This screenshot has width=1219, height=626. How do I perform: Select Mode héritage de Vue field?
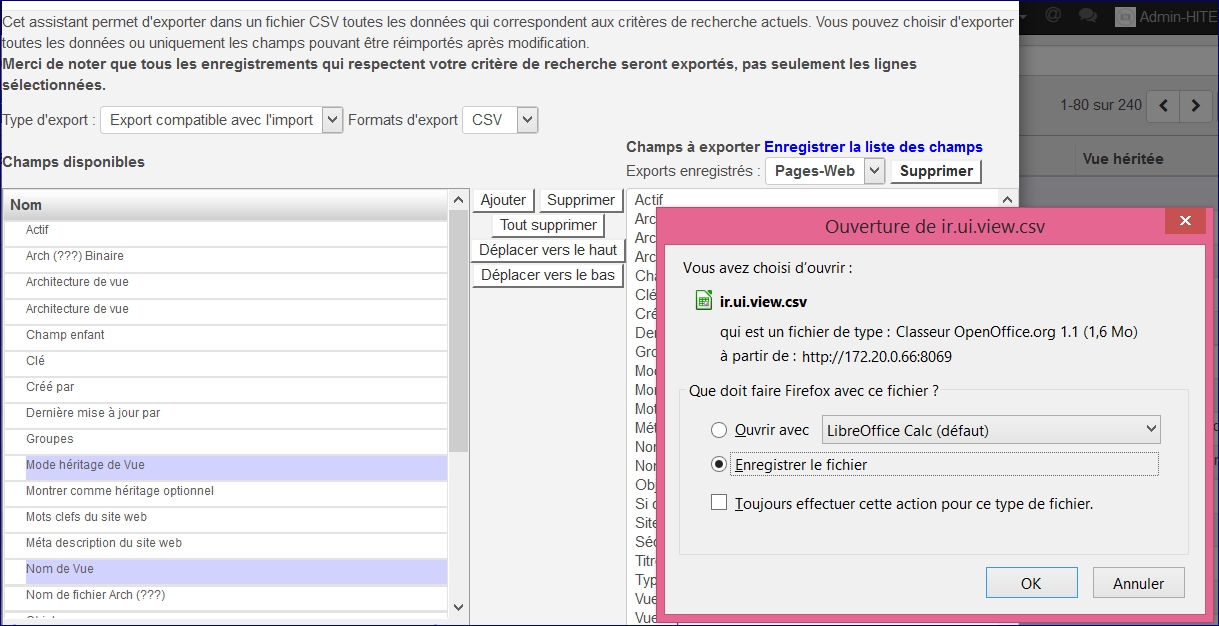[226, 466]
